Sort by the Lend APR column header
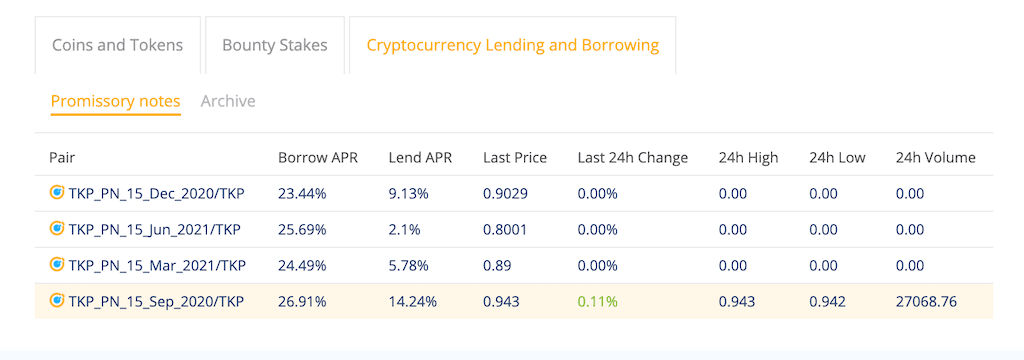 click(420, 157)
